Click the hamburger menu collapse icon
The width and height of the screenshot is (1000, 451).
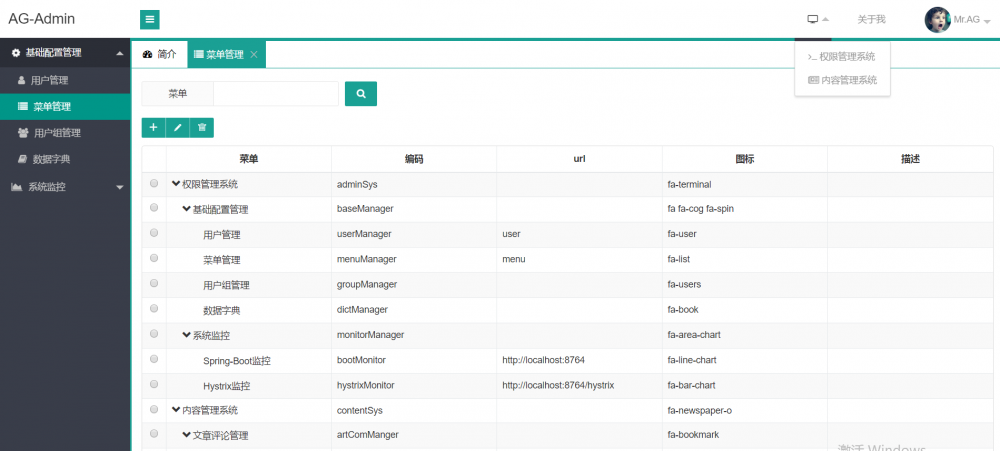(x=150, y=19)
